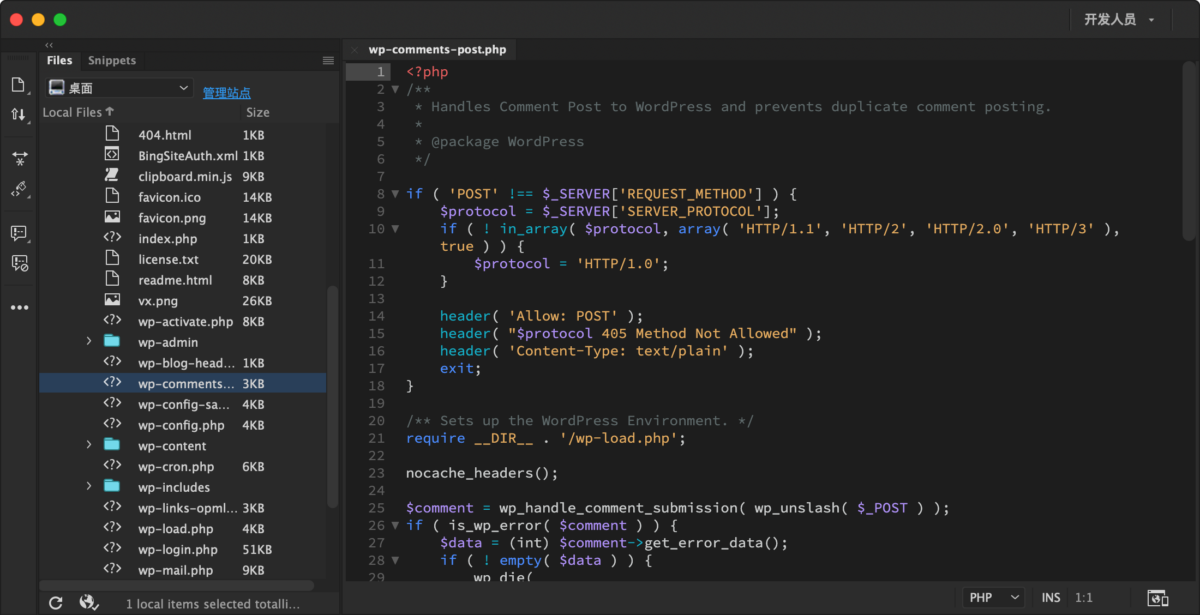Expand the wp-content folder
Viewport: 1200px width, 615px height.
tap(89, 445)
